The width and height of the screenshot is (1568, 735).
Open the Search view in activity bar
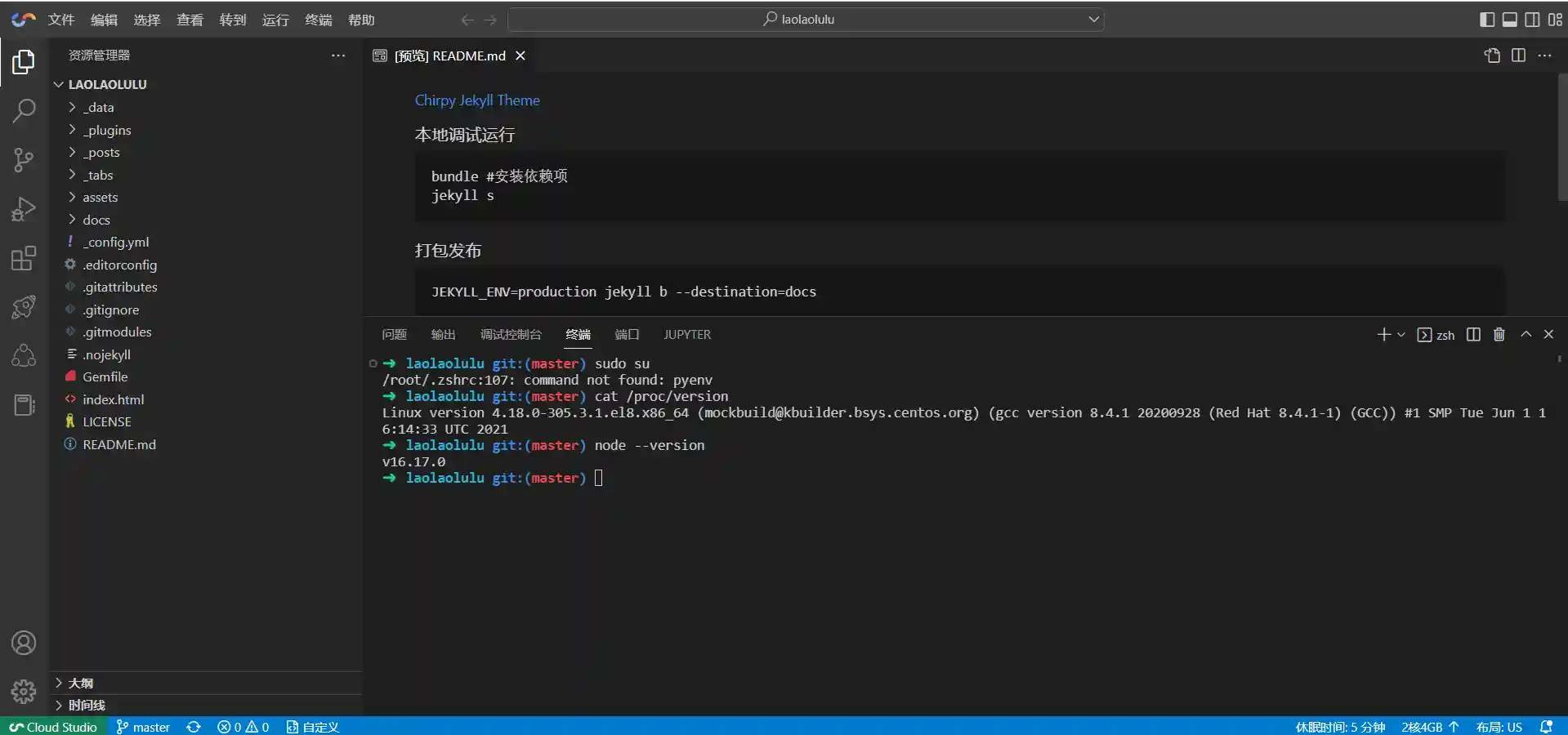(24, 110)
